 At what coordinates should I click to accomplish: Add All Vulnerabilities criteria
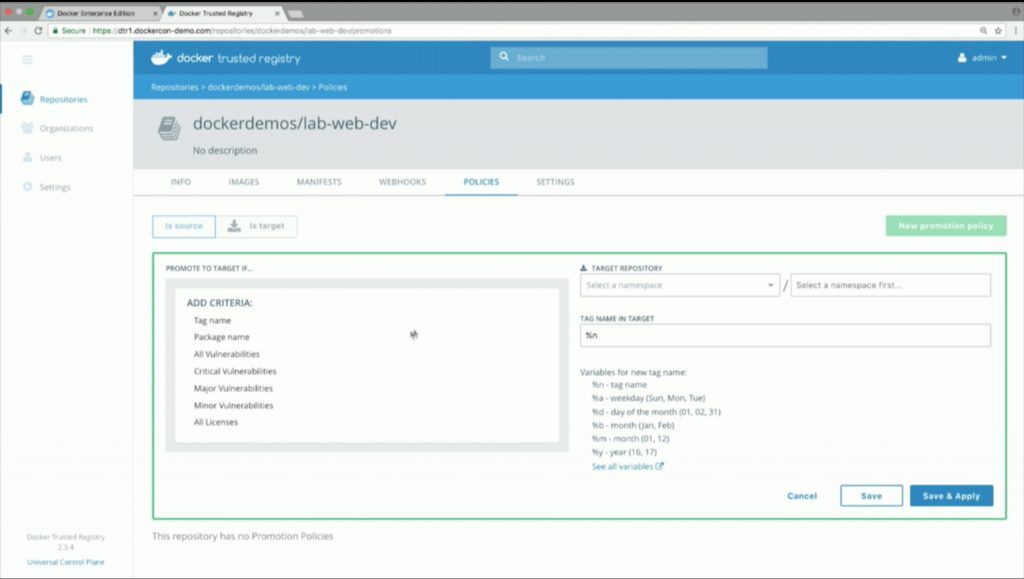point(227,354)
